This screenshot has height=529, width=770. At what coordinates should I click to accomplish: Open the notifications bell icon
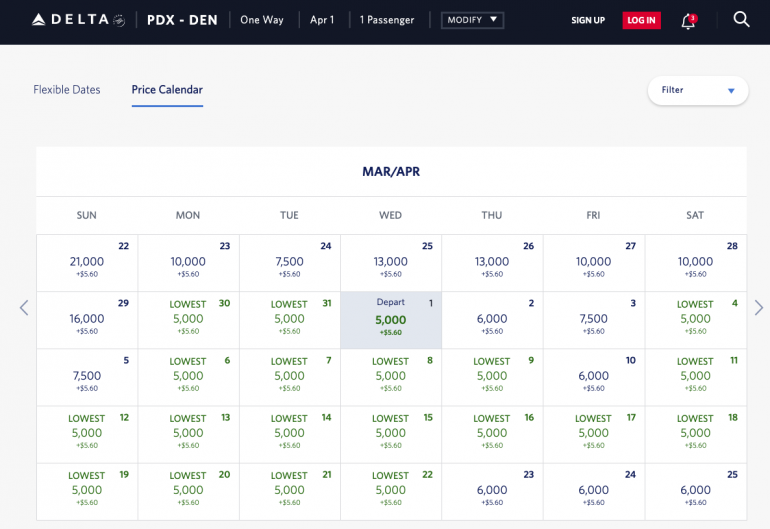point(688,20)
